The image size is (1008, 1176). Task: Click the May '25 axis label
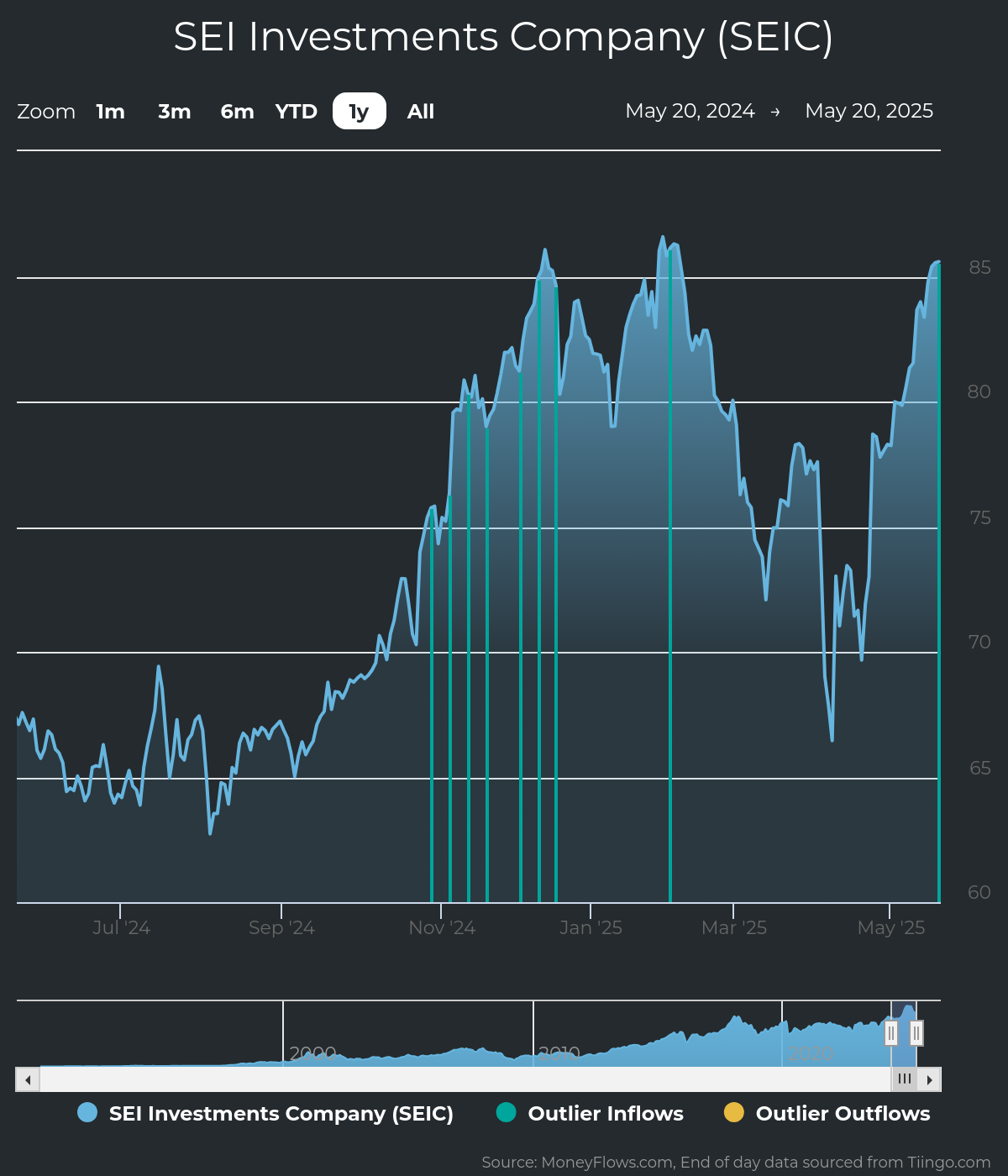pyautogui.click(x=890, y=927)
